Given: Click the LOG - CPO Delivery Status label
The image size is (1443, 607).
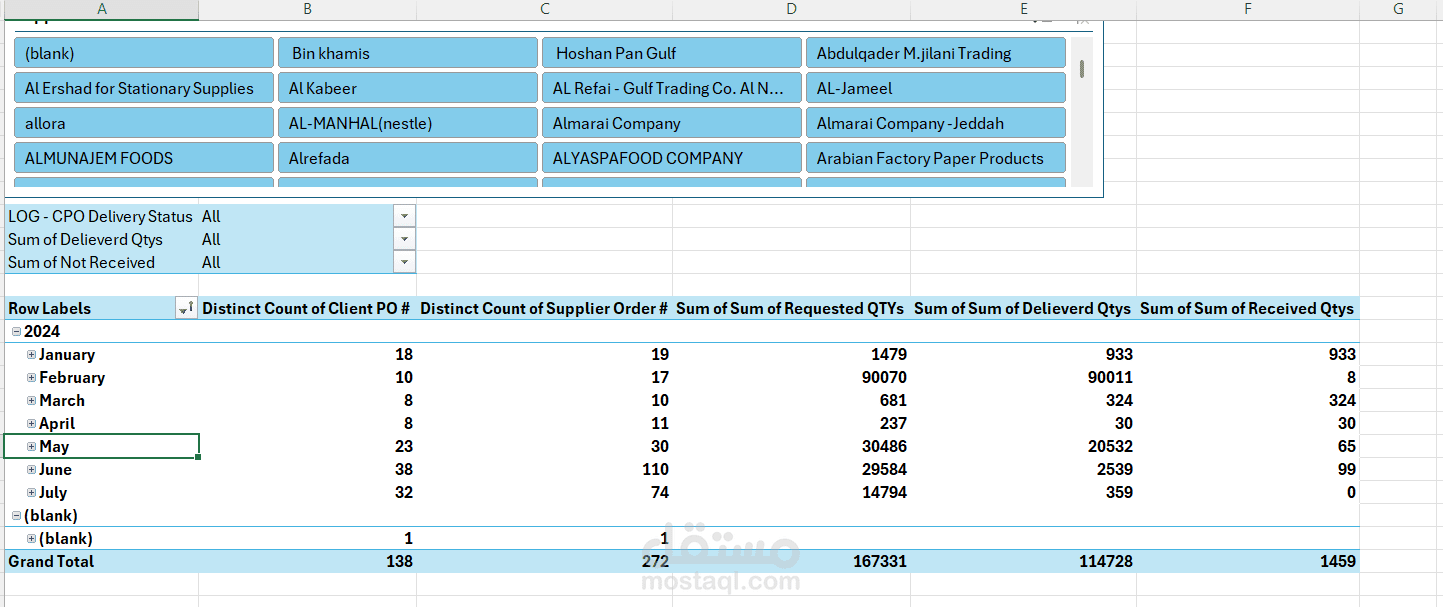Looking at the screenshot, I should click(100, 216).
